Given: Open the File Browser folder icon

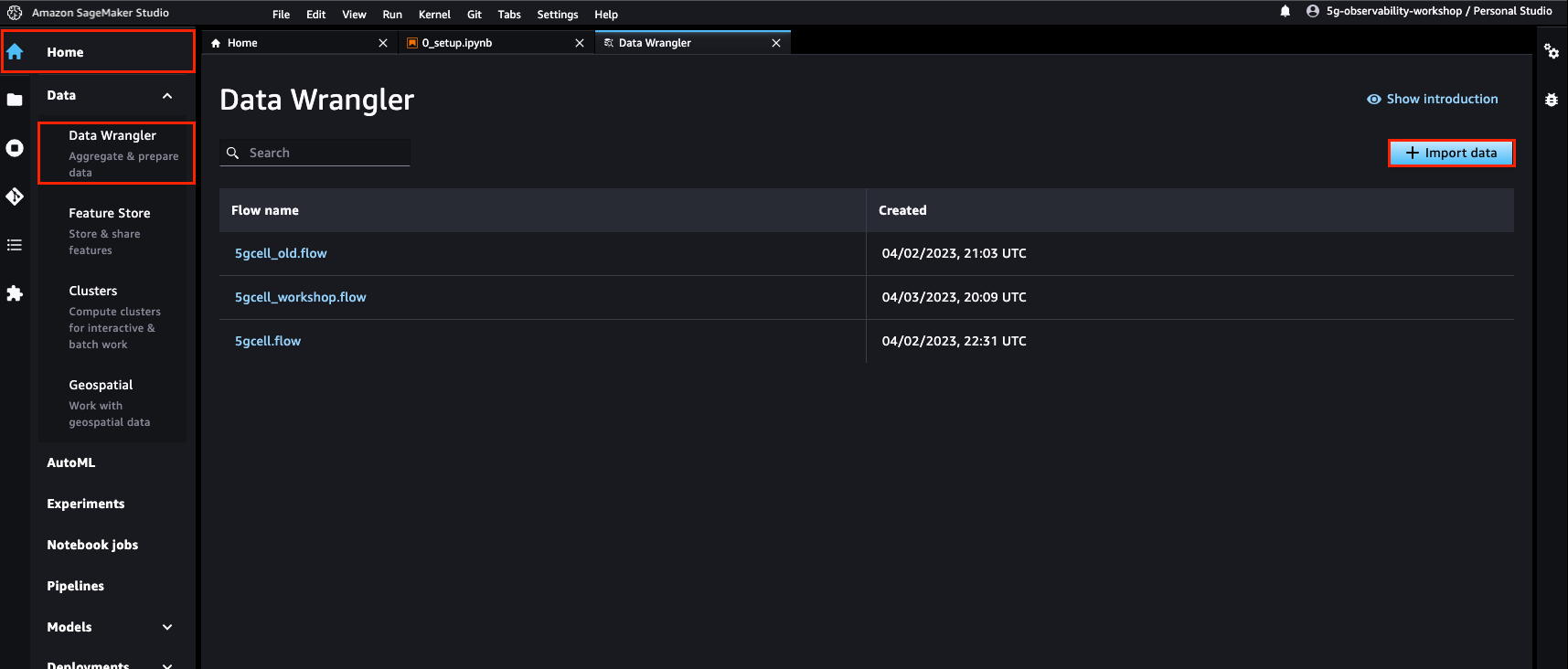Looking at the screenshot, I should coord(15,100).
